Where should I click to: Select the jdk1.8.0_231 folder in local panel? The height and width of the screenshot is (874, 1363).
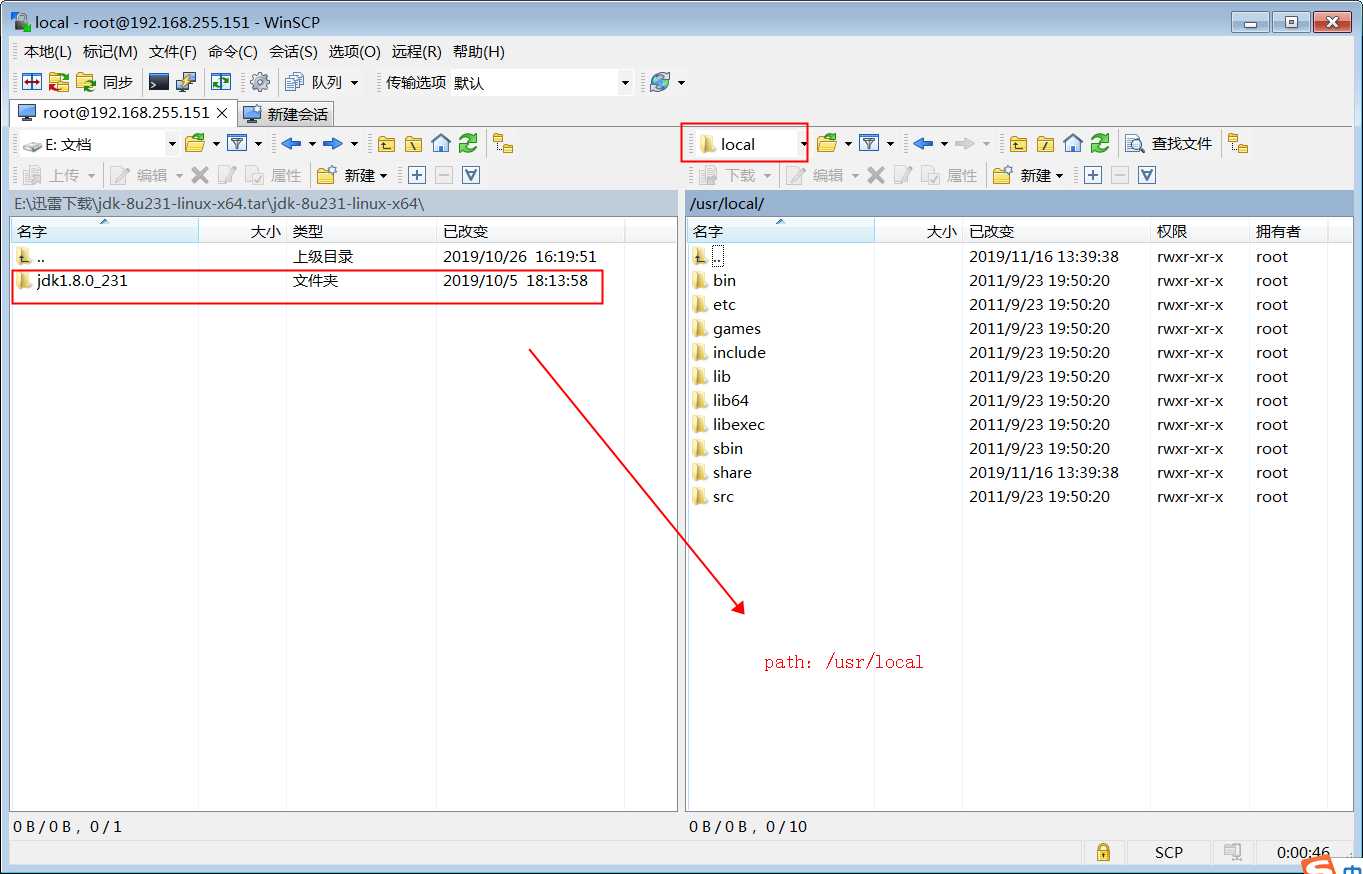coord(83,281)
